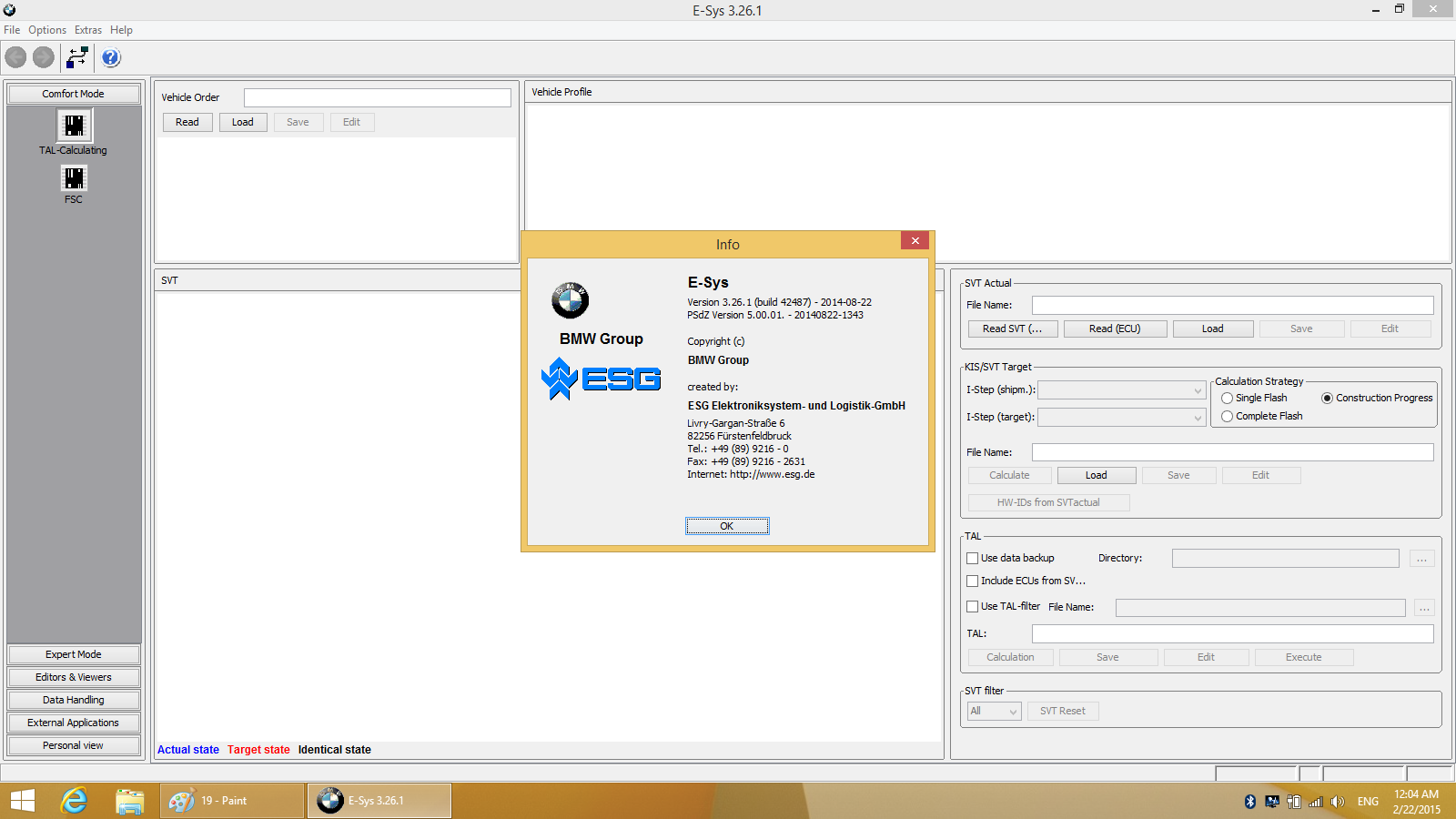The width and height of the screenshot is (1456, 819).
Task: Open the SVT filter All dropdown
Action: pyautogui.click(x=994, y=711)
